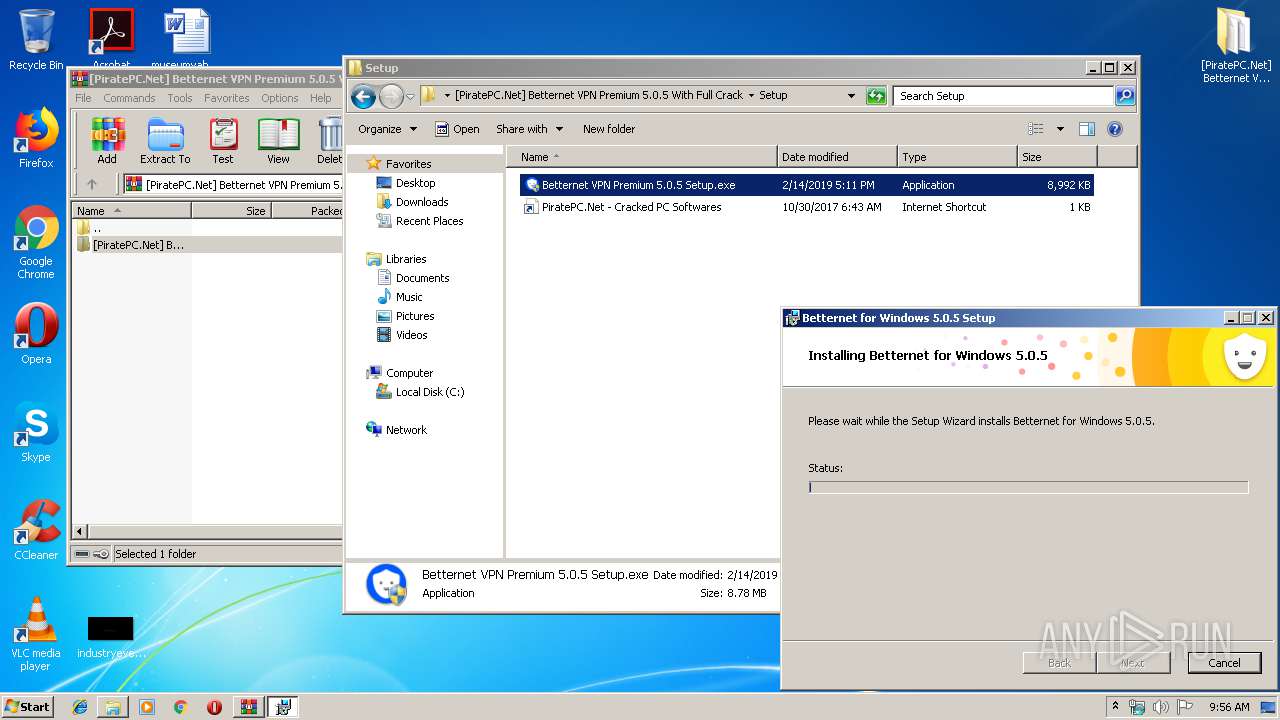Go back in Explorer Setup window

(363, 96)
